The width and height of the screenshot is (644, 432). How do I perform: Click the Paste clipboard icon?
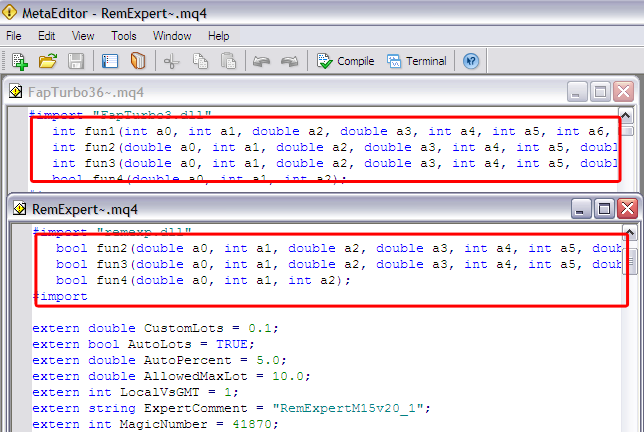228,61
